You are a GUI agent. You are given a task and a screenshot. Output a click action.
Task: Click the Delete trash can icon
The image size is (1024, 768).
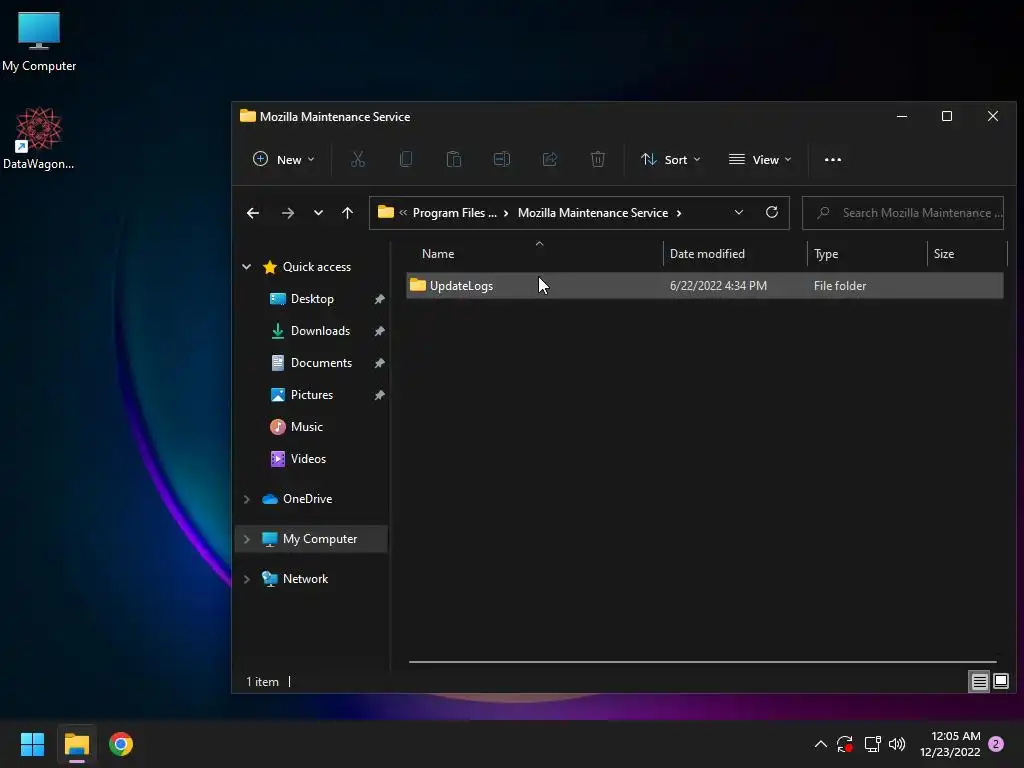[598, 159]
